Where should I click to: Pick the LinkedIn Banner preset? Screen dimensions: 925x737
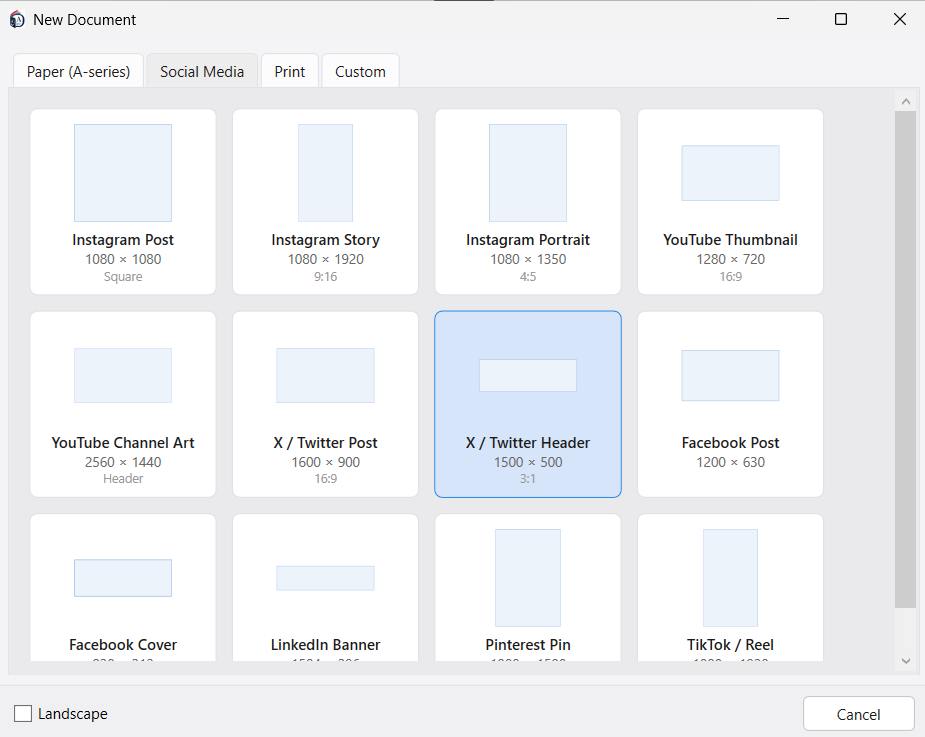[325, 588]
